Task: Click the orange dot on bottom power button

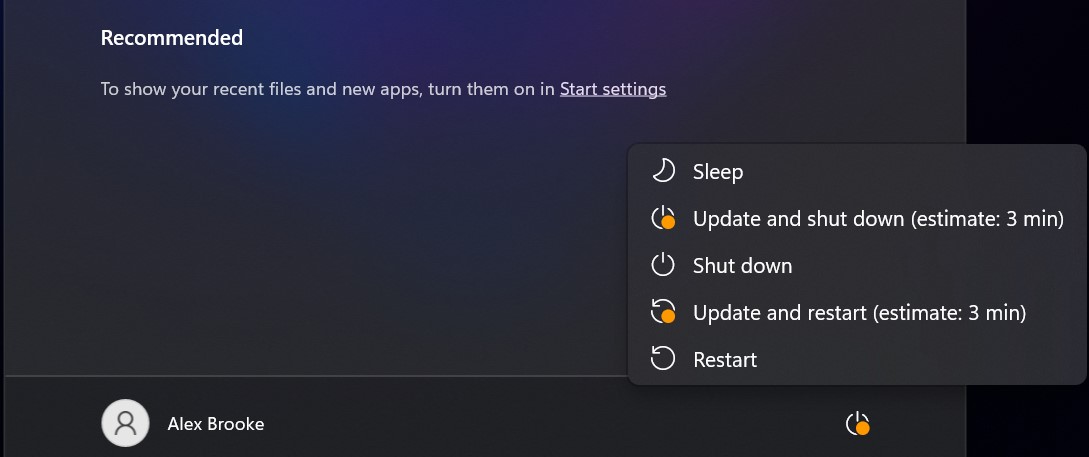Action: (x=863, y=429)
